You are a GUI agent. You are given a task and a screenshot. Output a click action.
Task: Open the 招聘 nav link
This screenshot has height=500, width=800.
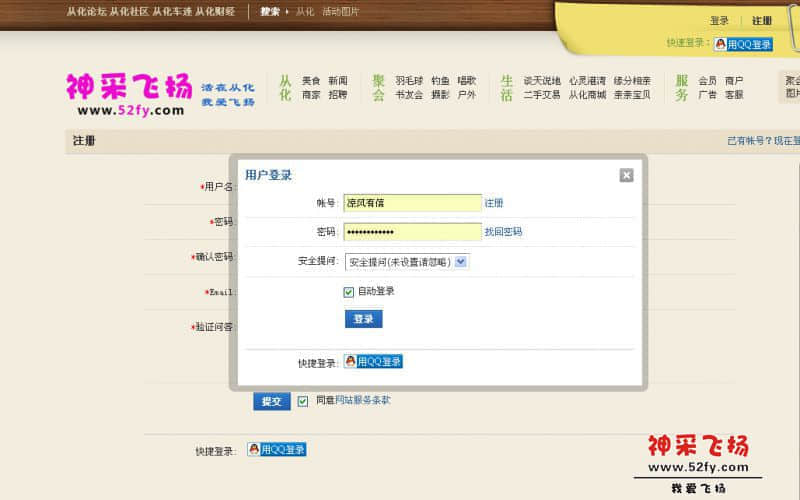[338, 94]
